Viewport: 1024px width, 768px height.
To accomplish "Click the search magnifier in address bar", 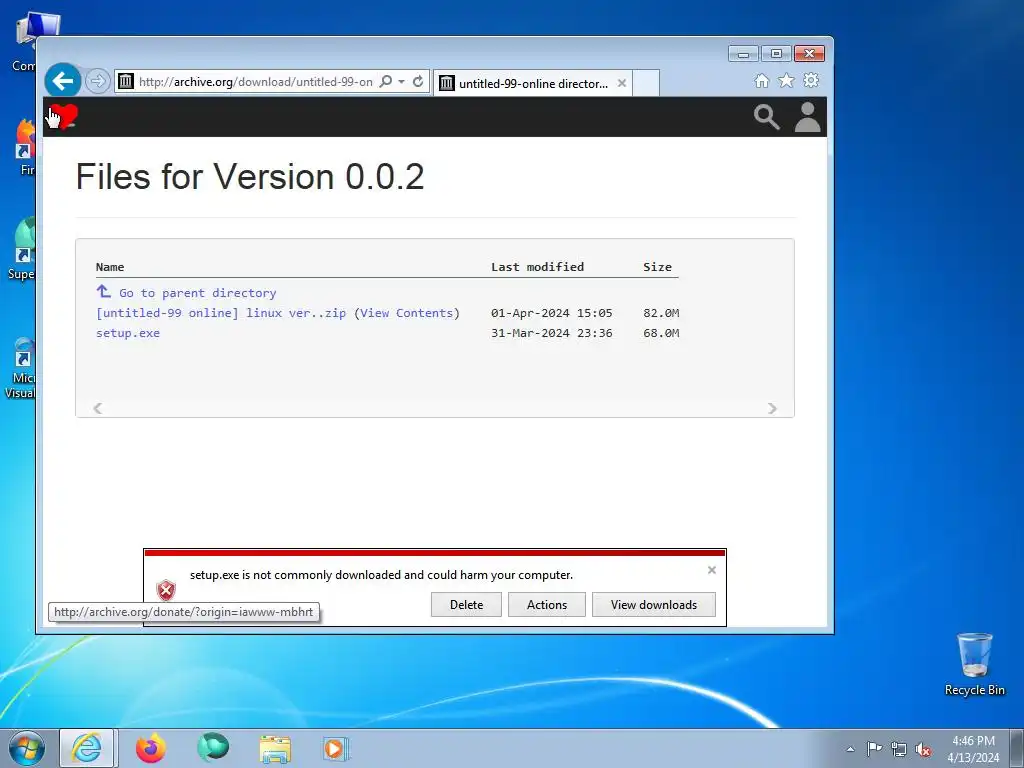I will pos(386,82).
